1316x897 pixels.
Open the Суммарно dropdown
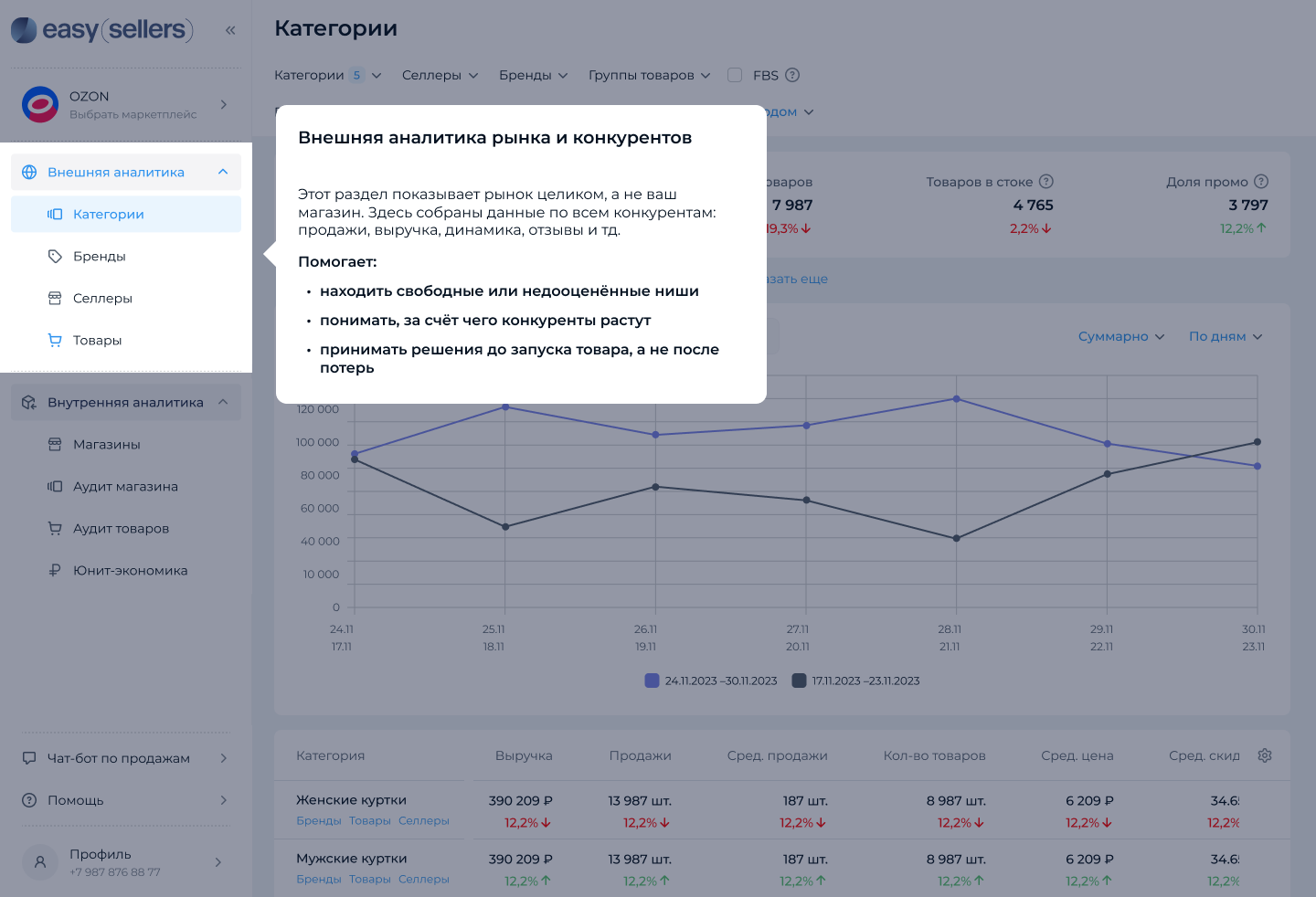pyautogui.click(x=1121, y=336)
